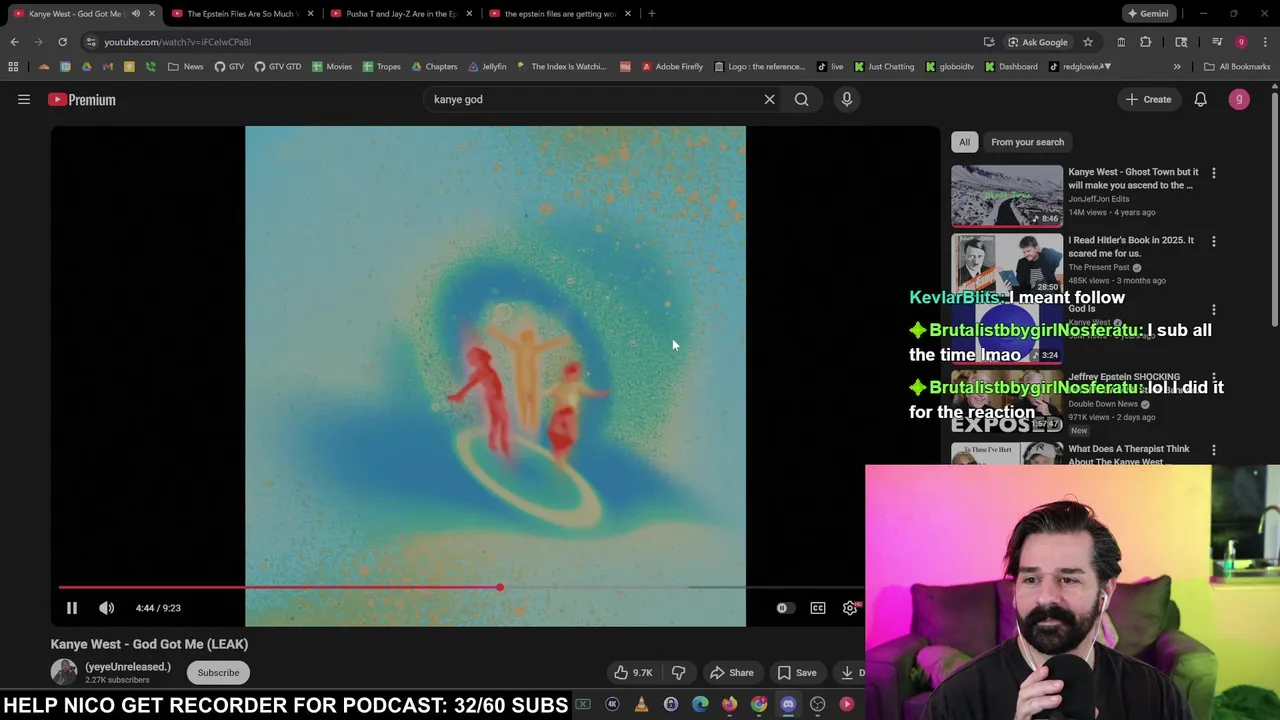Image resolution: width=1280 pixels, height=720 pixels.
Task: Go to YouTube Premium home logo
Action: 82,99
